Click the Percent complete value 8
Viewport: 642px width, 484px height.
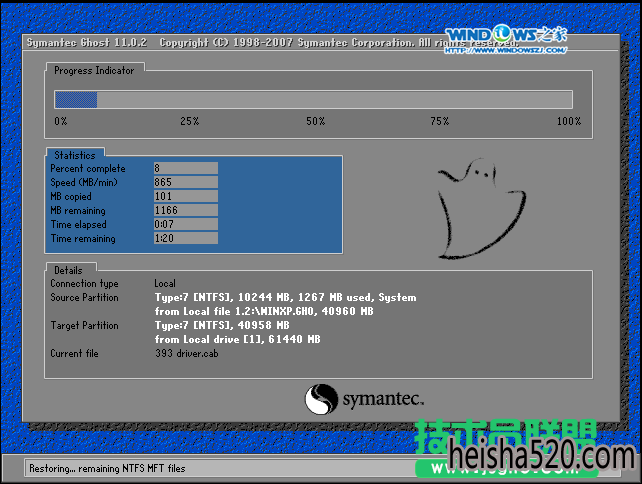point(185,168)
